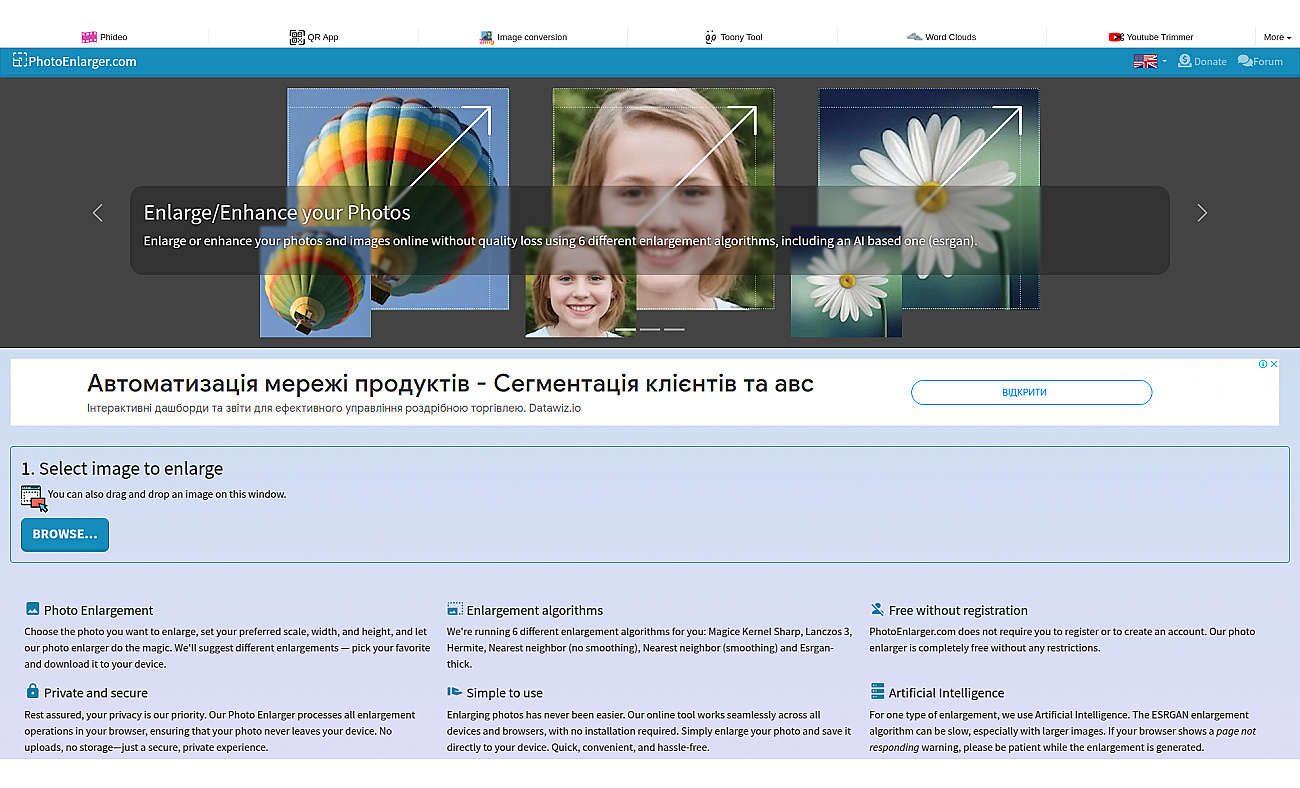1300x788 pixels.
Task: Click the Photo Enlargement picture icon
Action: [x=33, y=609]
